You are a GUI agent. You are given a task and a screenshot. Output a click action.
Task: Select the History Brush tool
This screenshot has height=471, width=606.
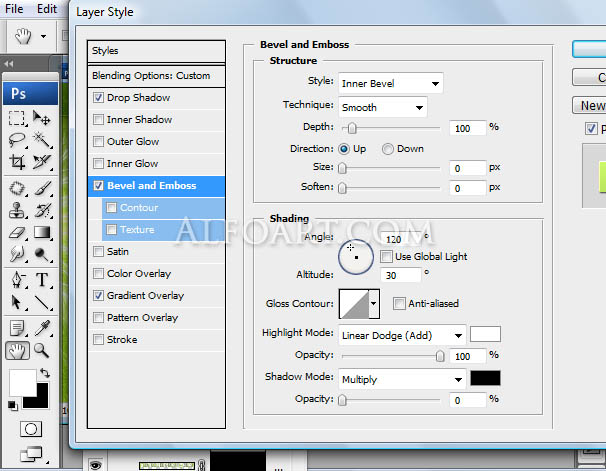(42, 211)
